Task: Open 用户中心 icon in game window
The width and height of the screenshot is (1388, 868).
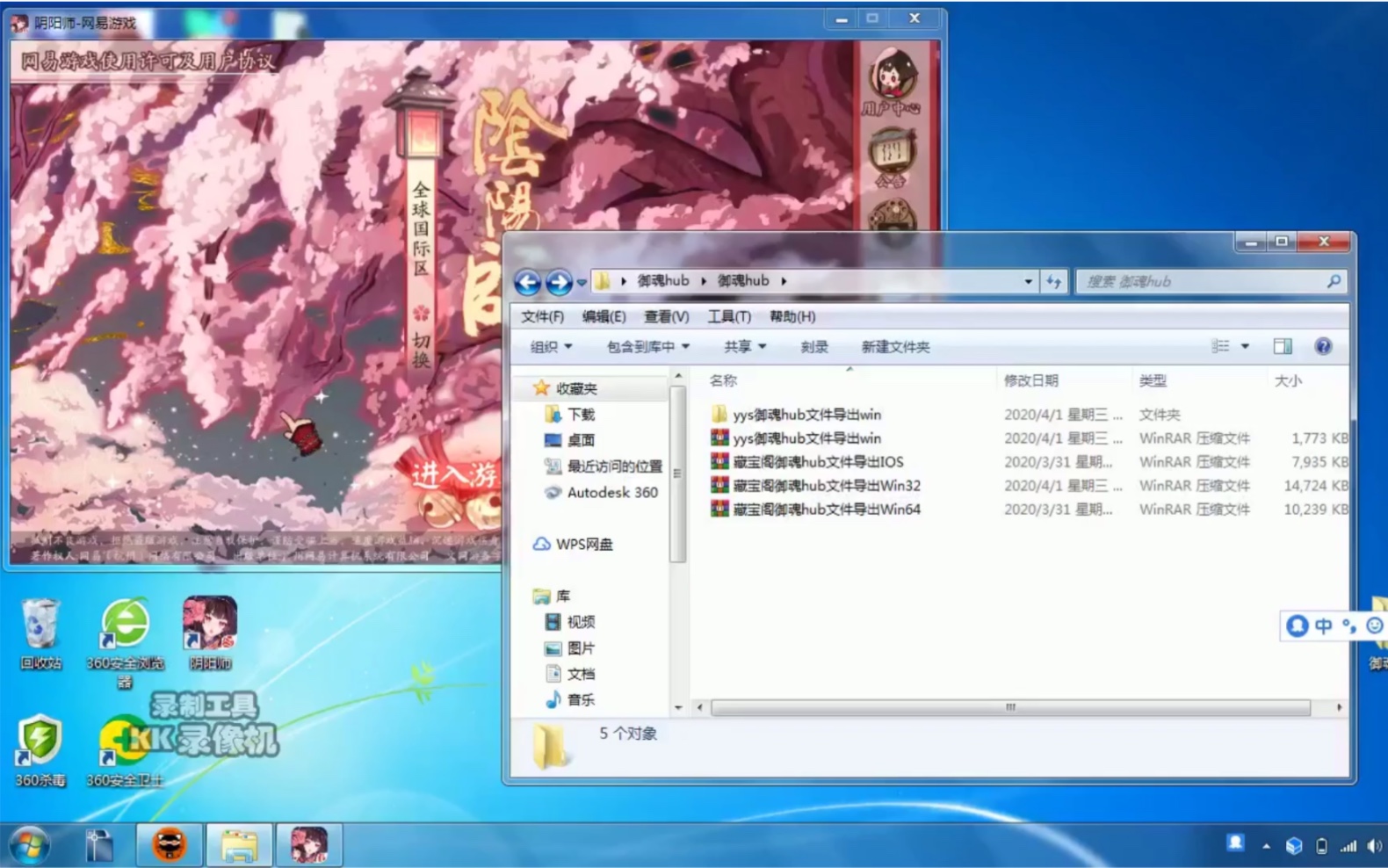Action: 892,82
